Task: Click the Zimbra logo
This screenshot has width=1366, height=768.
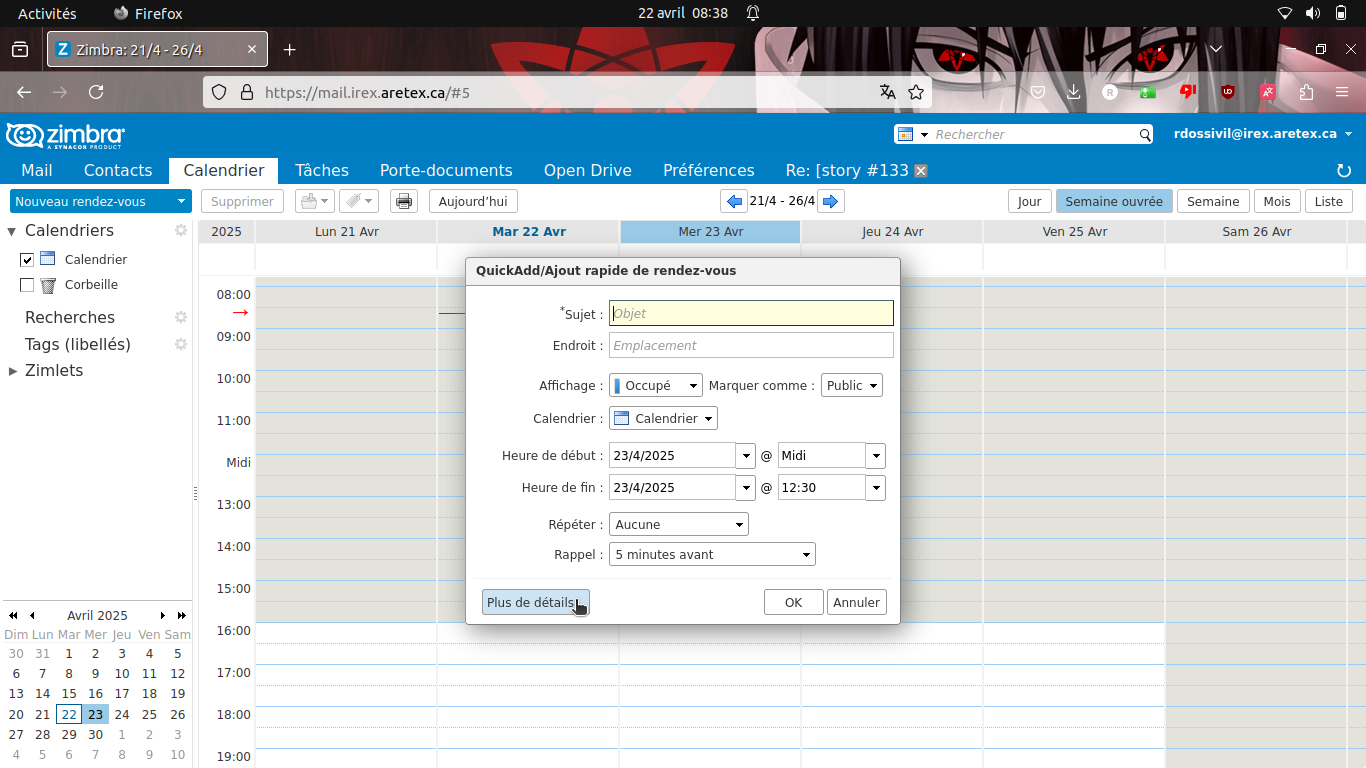Action: 66,135
